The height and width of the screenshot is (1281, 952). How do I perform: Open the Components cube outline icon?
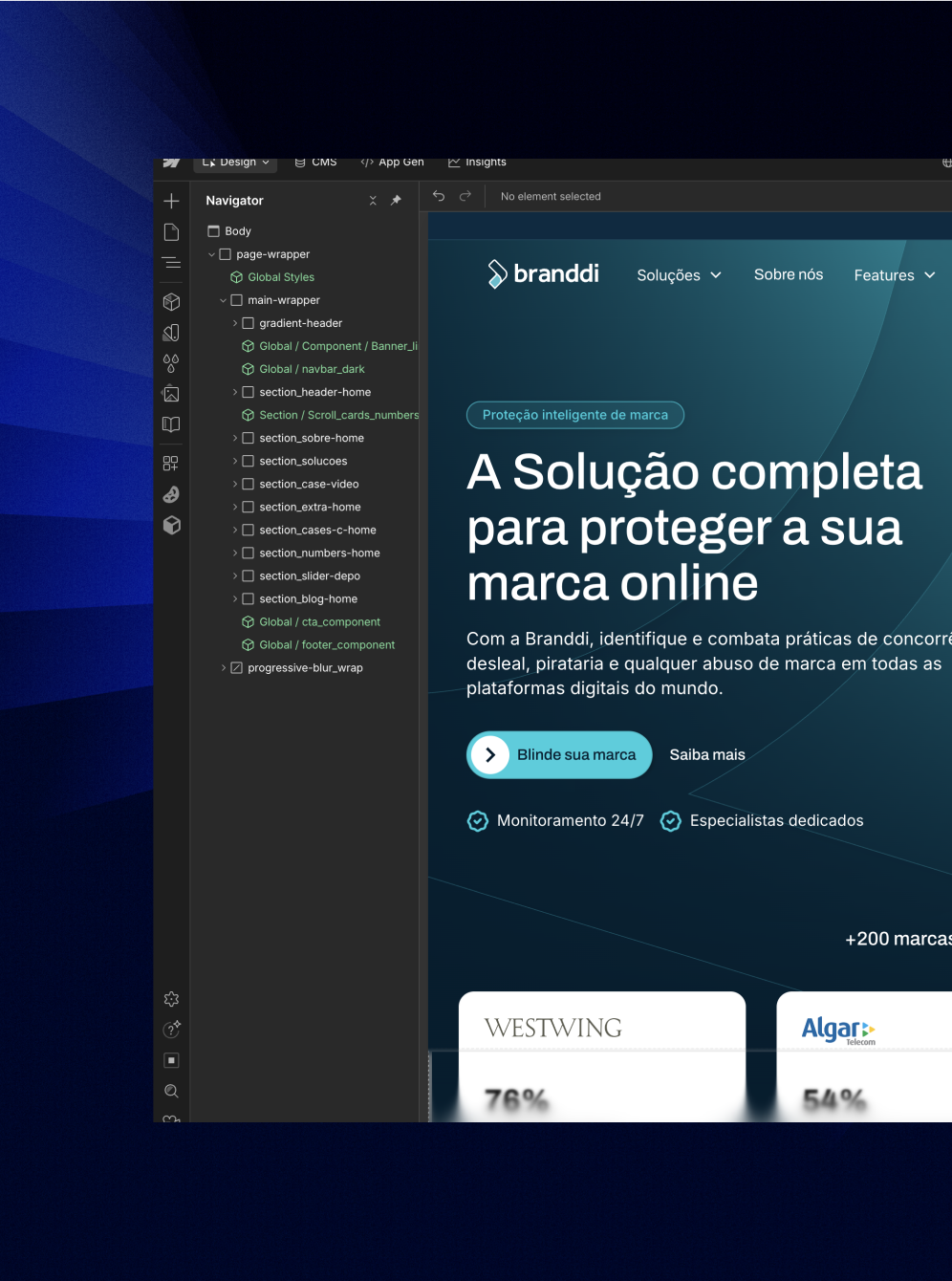point(171,301)
